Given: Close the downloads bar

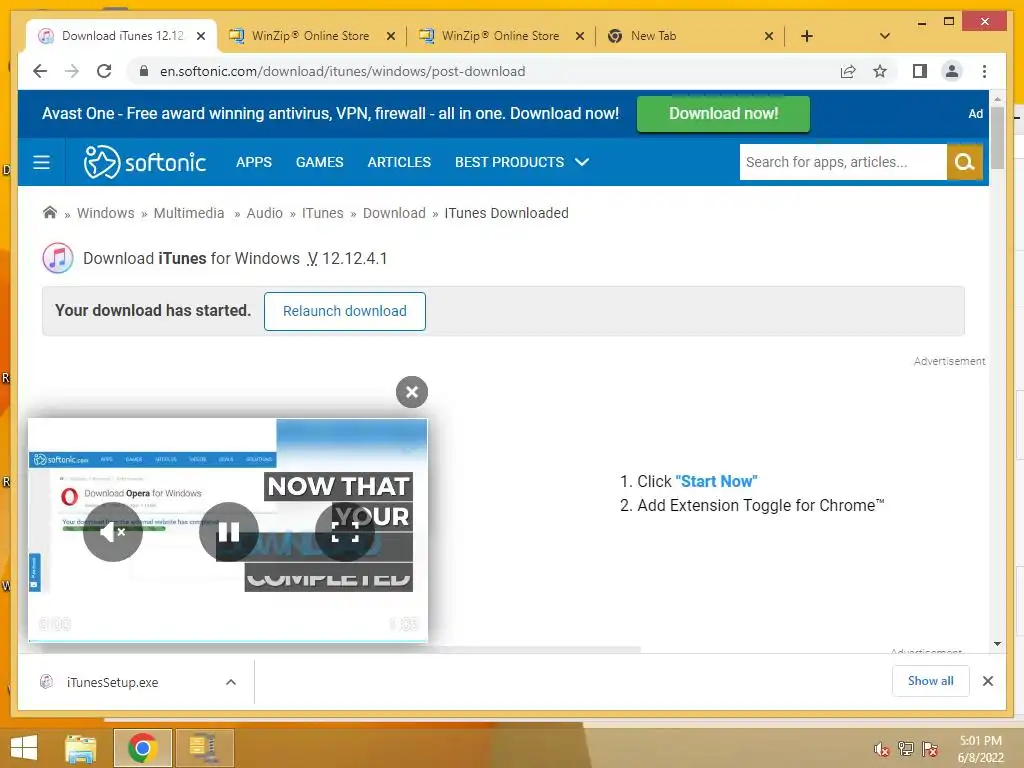Looking at the screenshot, I should pos(987,680).
